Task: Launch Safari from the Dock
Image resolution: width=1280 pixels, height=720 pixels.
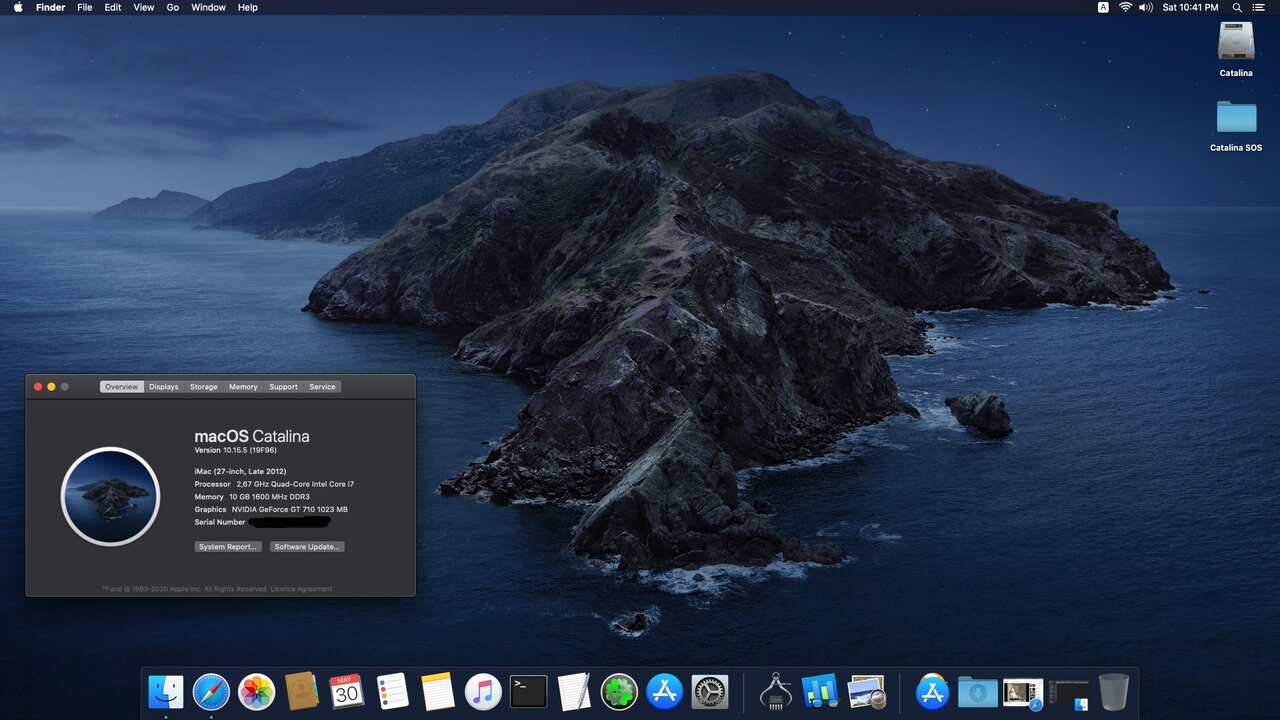Action: coord(211,691)
